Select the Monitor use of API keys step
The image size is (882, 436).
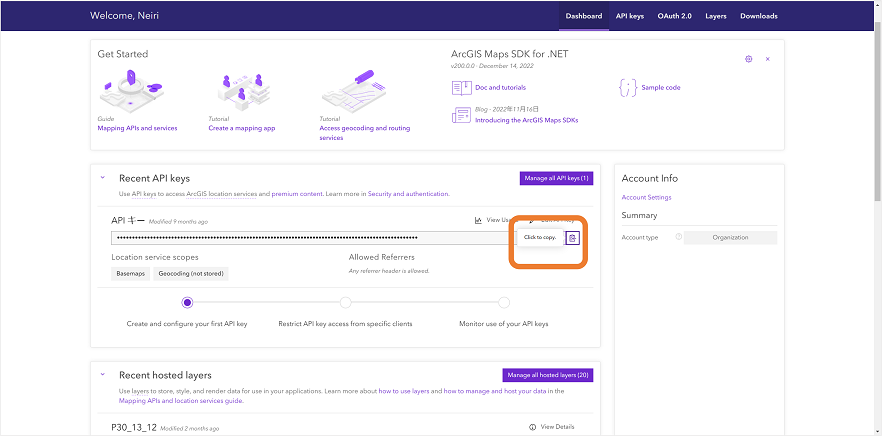click(x=504, y=303)
